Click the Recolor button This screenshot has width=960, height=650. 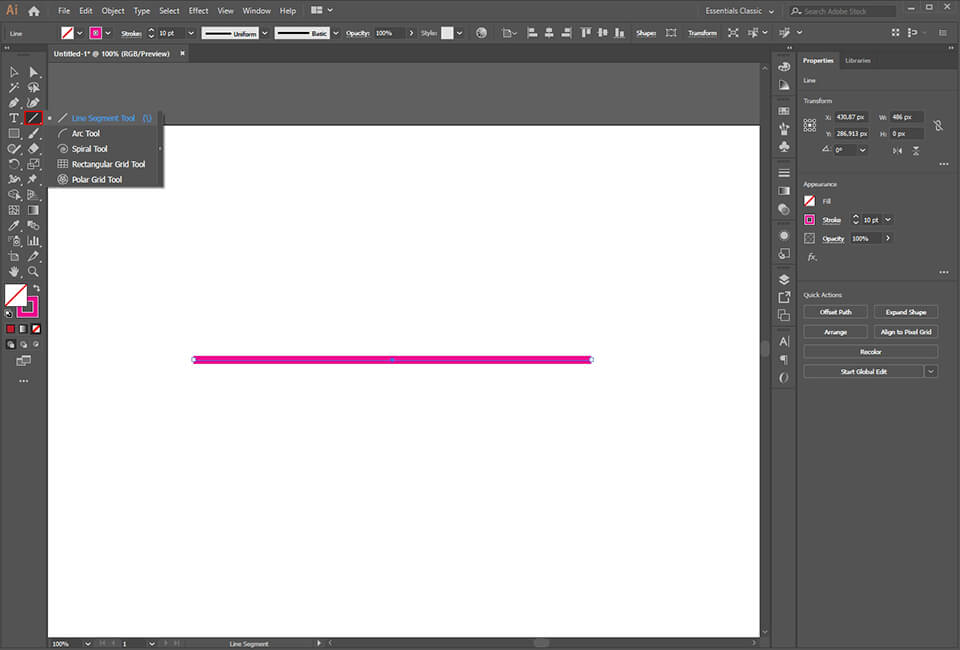(869, 350)
